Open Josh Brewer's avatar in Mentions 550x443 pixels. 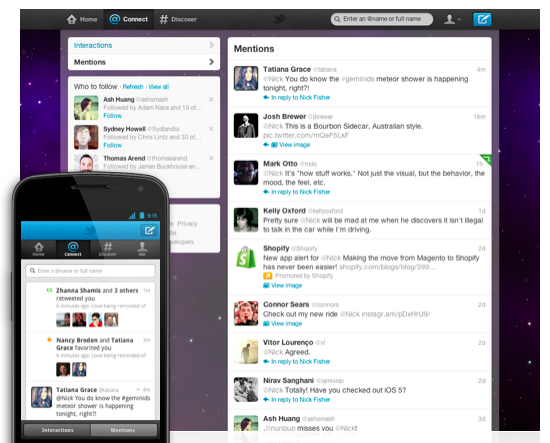[246, 126]
